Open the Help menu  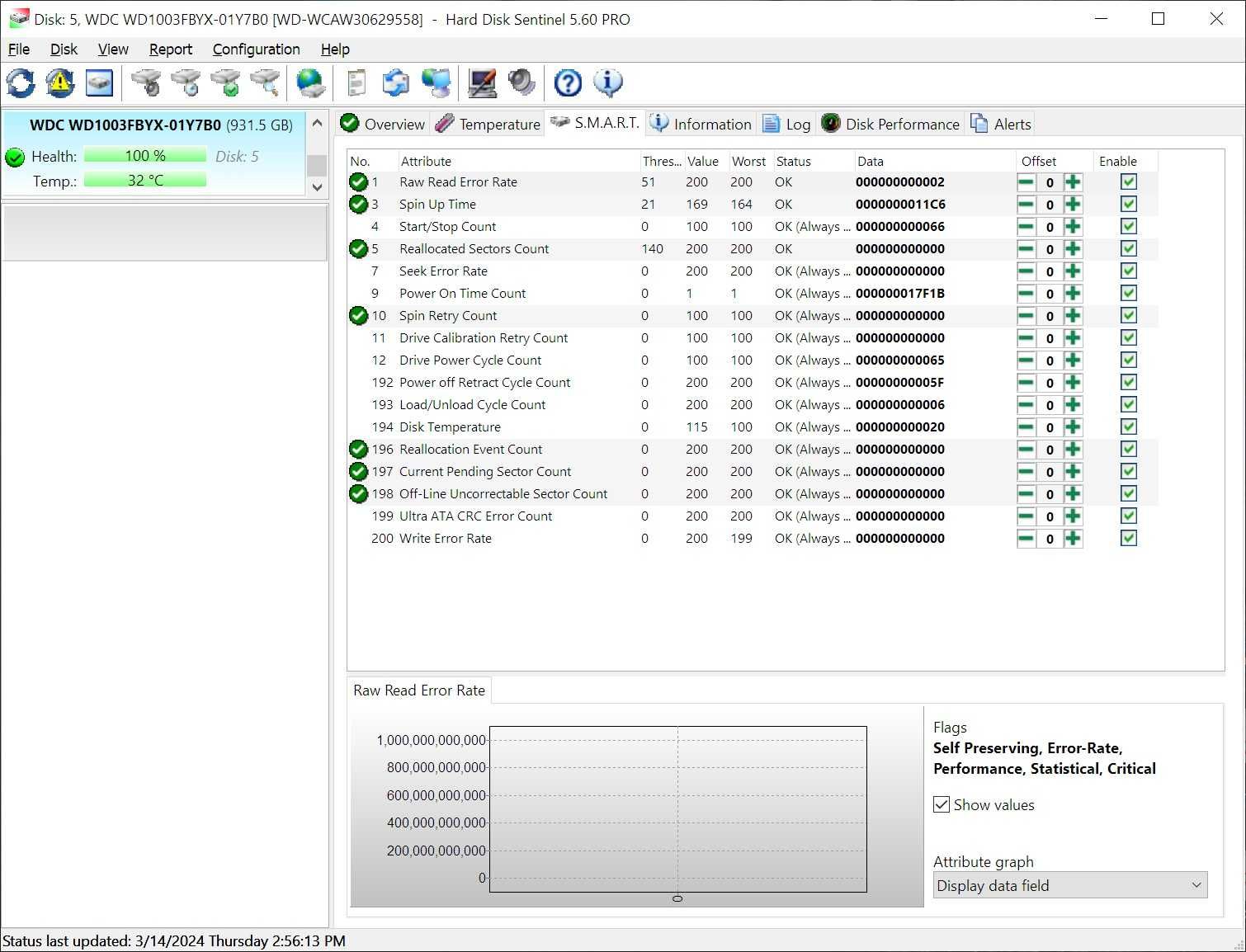pos(335,49)
